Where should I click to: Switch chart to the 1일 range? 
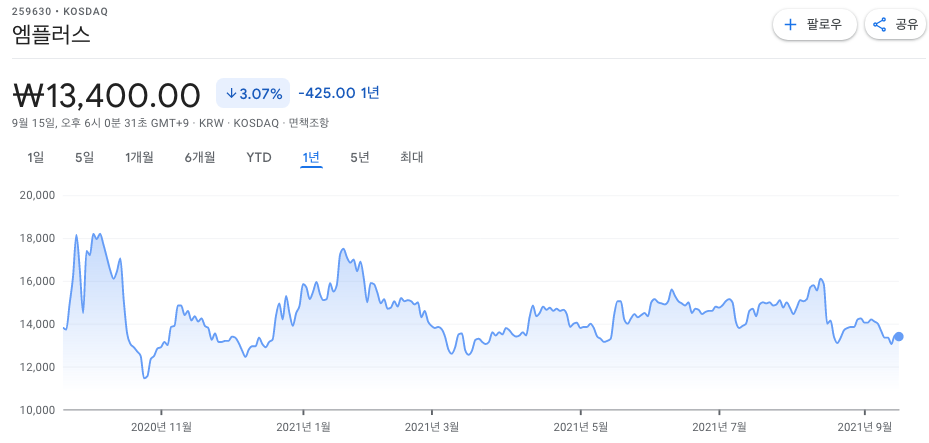[36, 158]
